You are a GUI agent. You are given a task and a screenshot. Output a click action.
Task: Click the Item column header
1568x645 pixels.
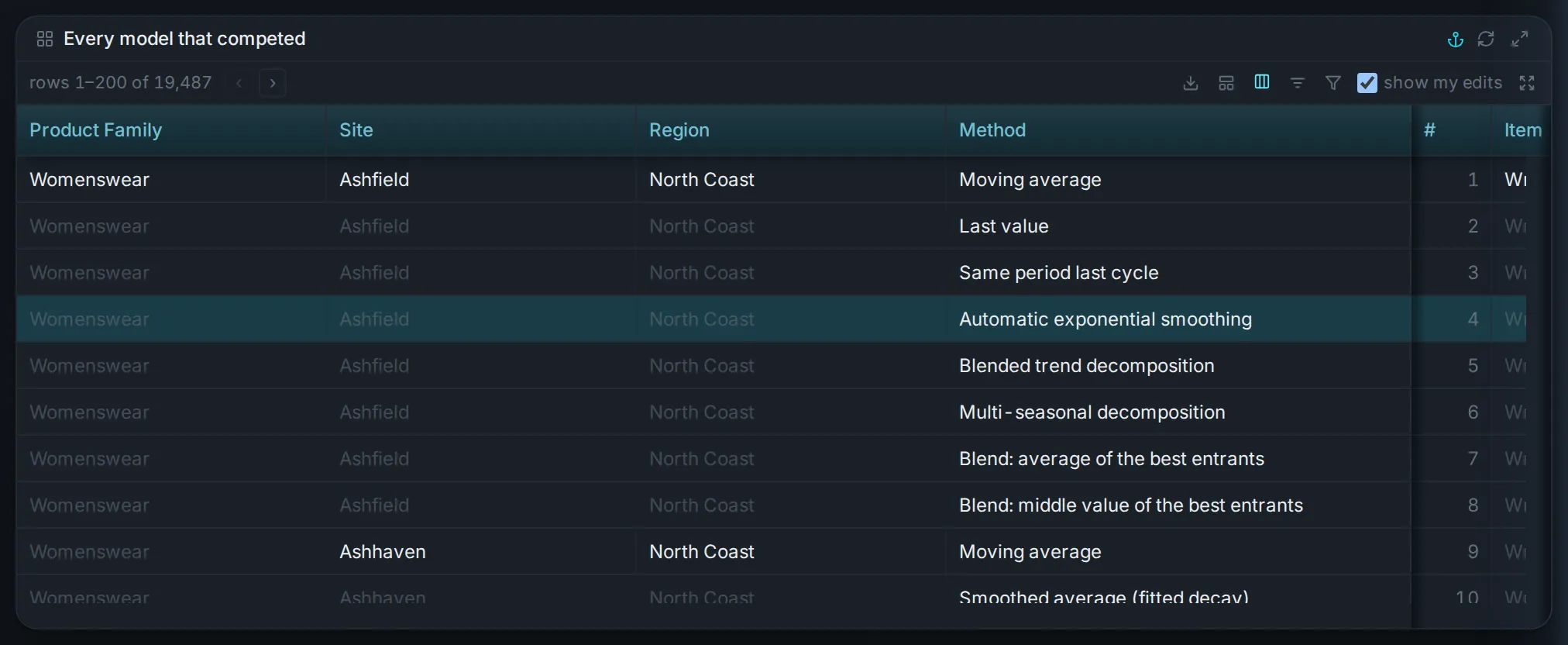pyautogui.click(x=1522, y=130)
